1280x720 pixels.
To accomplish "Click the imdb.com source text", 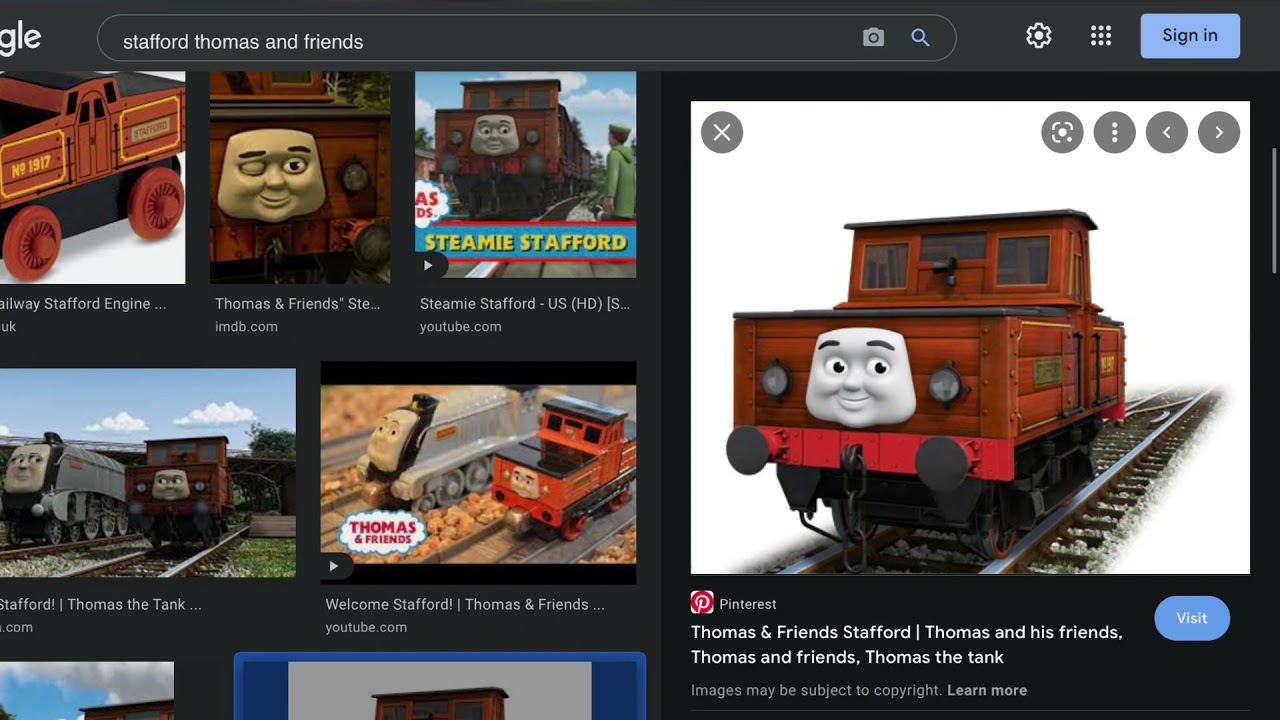I will (246, 327).
